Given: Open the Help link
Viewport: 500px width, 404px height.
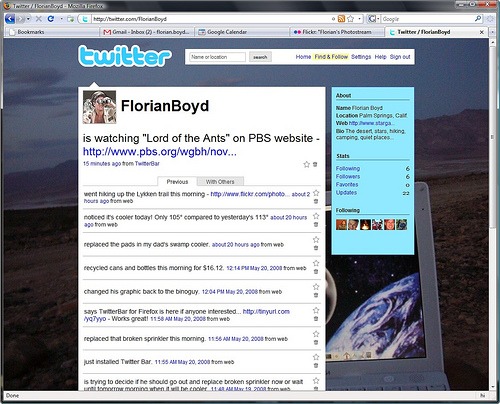Looking at the screenshot, I should (x=380, y=57).
